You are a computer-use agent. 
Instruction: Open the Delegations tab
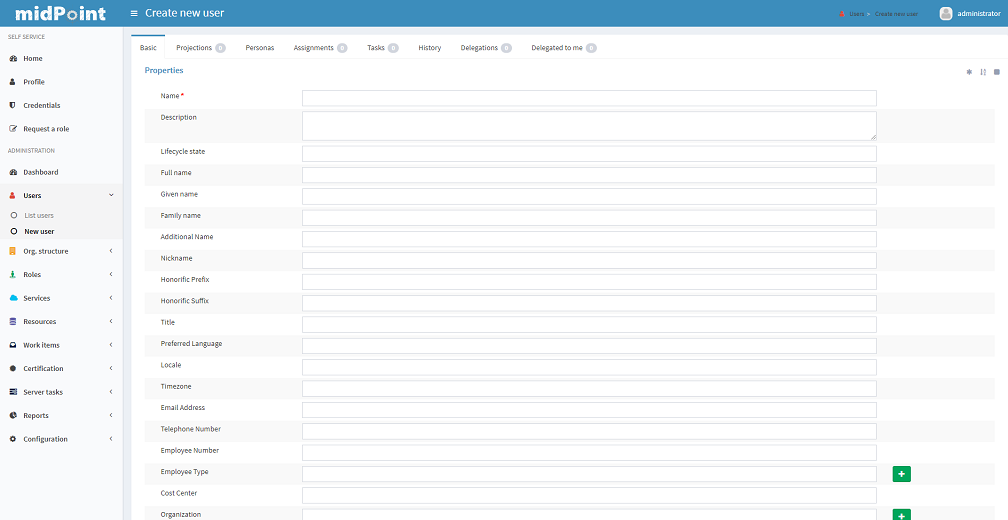pos(486,48)
